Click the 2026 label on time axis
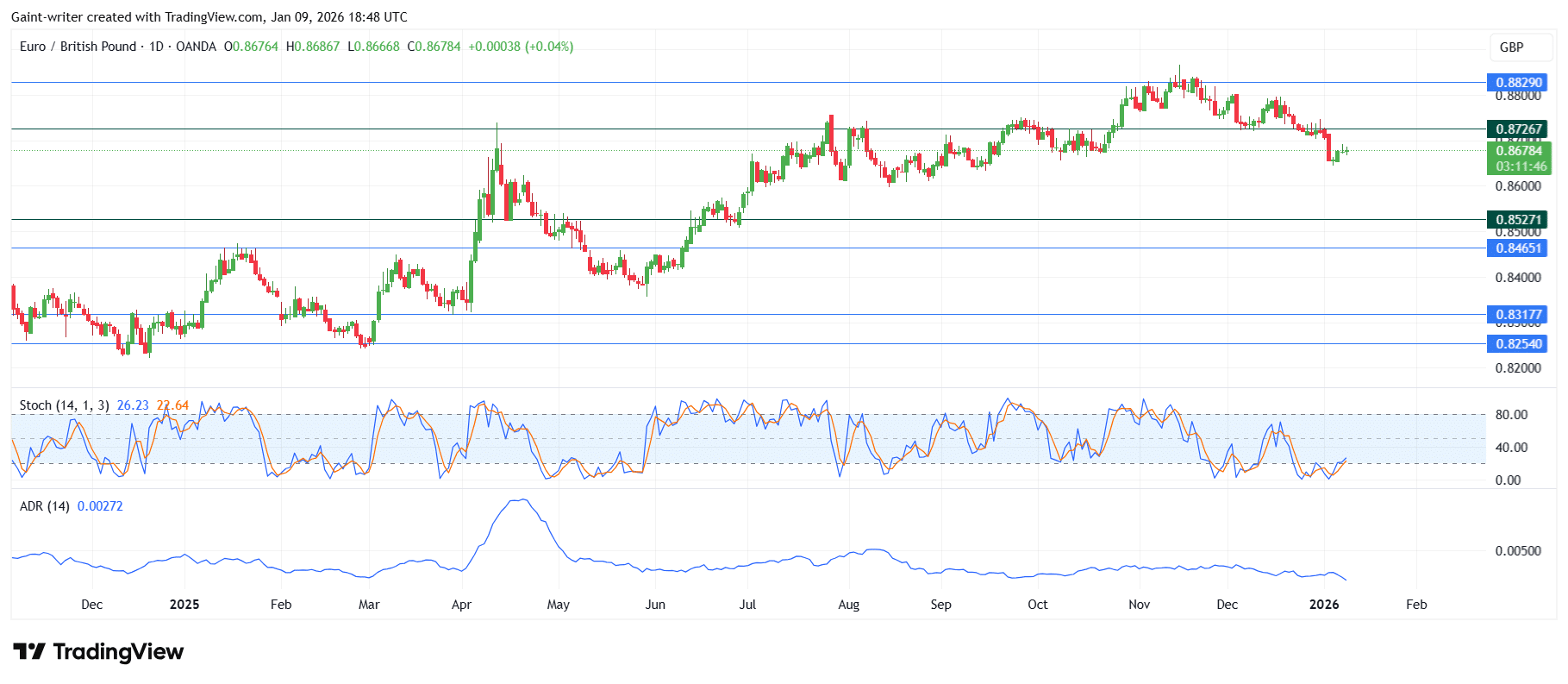1568x684 pixels. point(1324,605)
